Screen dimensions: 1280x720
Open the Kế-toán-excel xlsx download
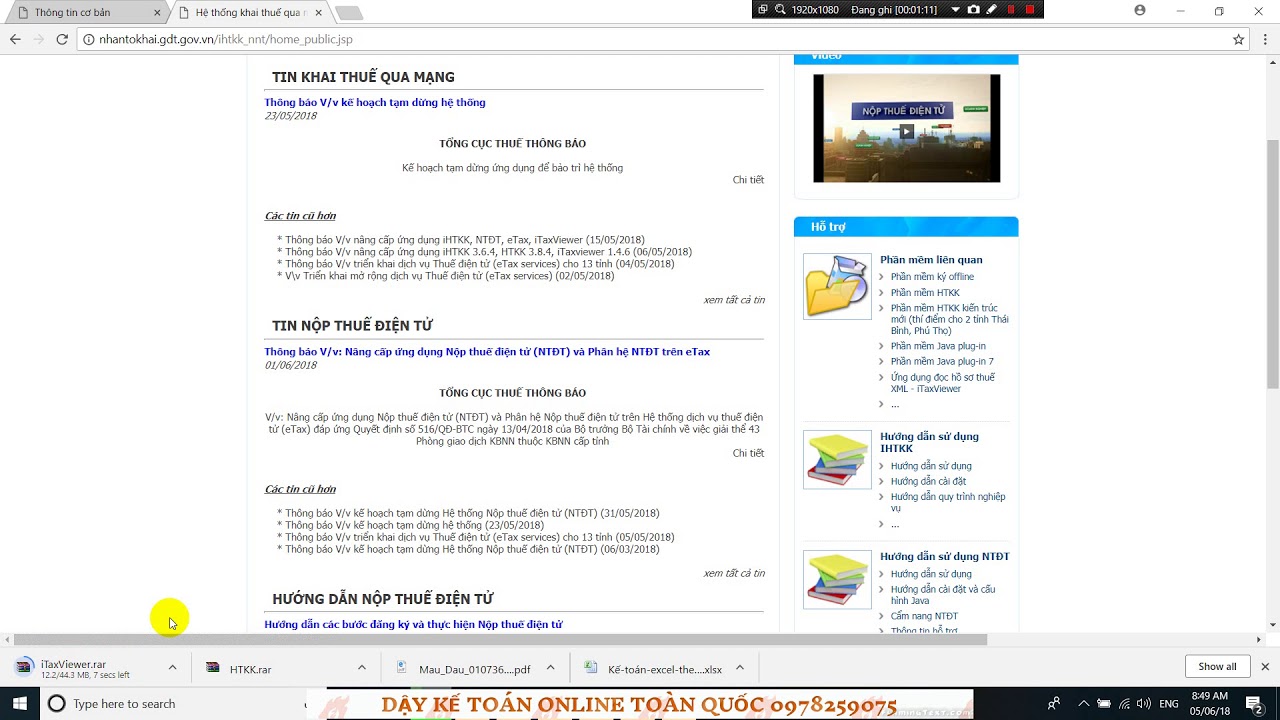pos(664,669)
